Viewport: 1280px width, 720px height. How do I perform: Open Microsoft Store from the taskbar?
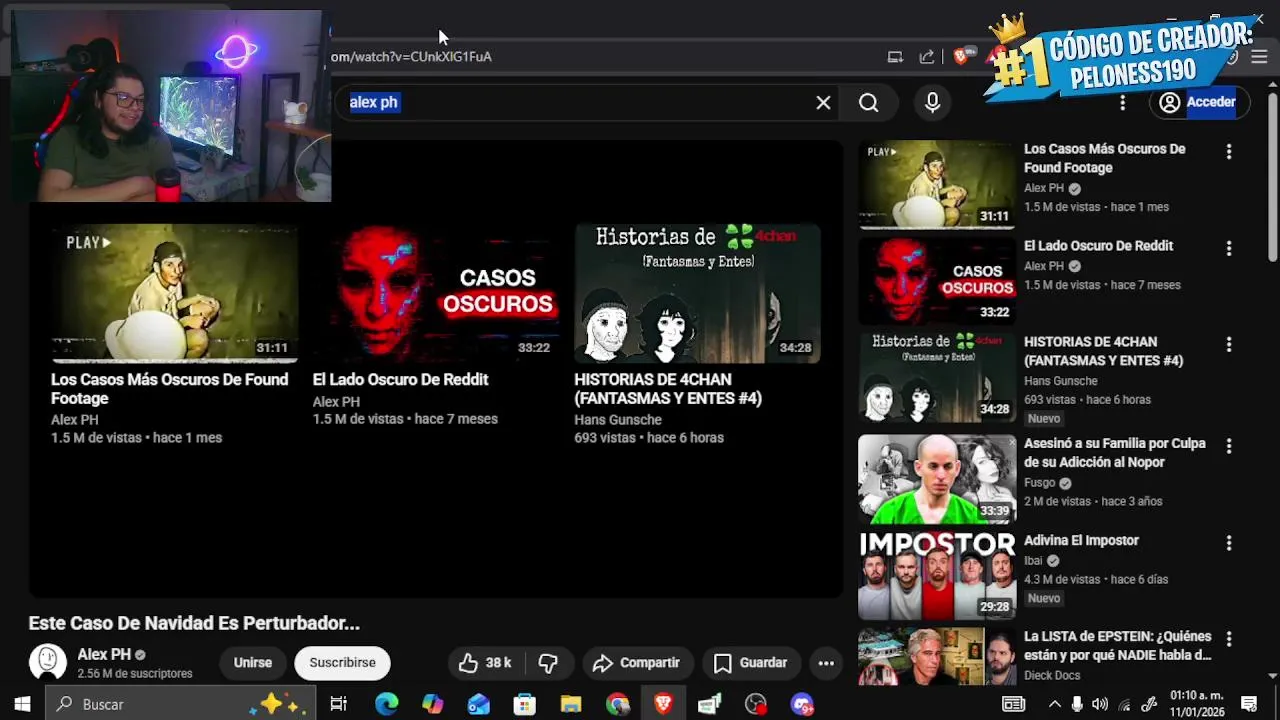point(525,704)
